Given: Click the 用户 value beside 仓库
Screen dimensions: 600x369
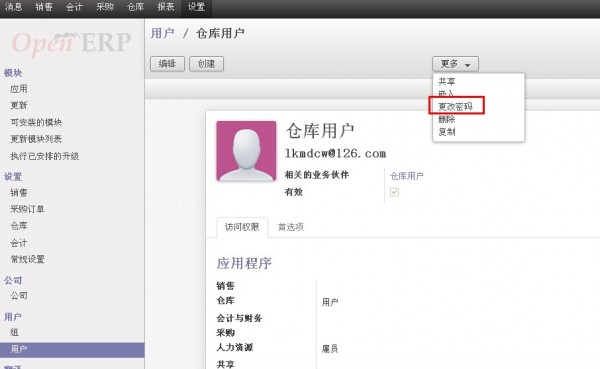Looking at the screenshot, I should (330, 302).
